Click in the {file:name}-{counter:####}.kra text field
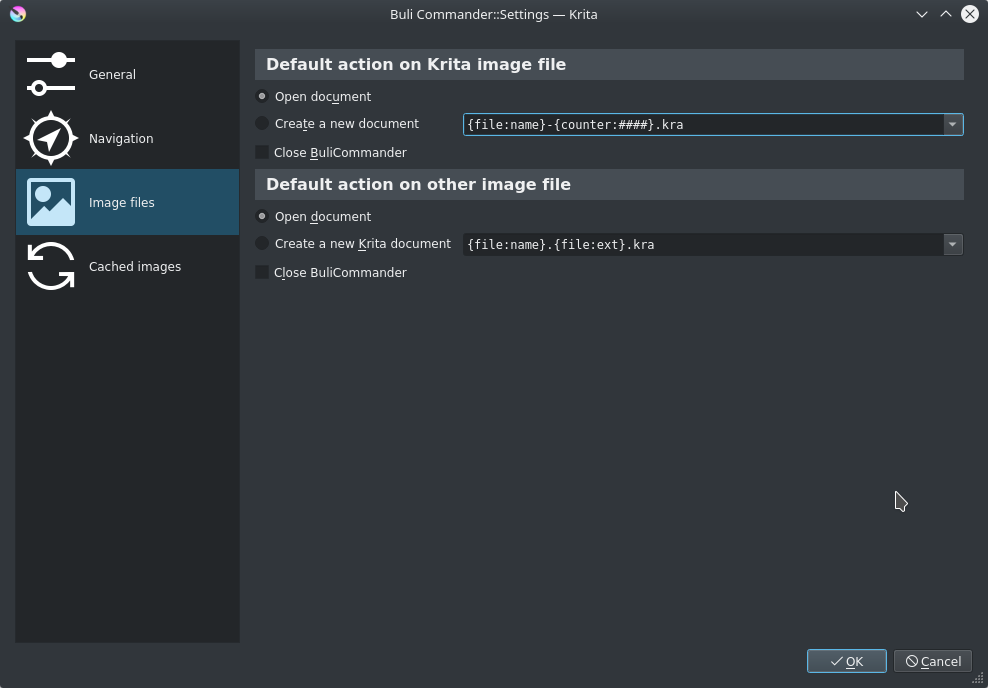The width and height of the screenshot is (988, 688). [x=700, y=125]
